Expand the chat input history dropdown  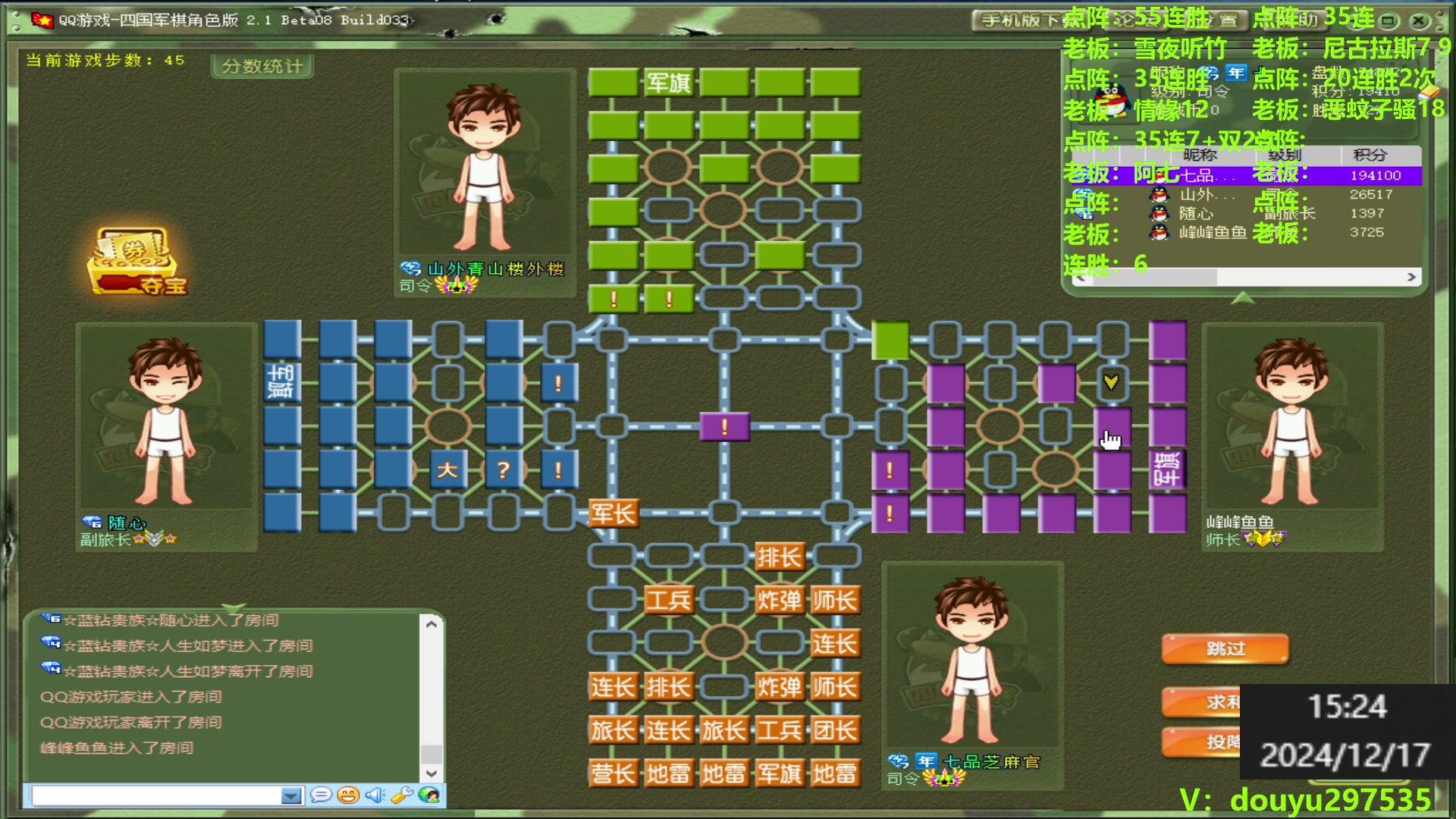pos(291,795)
